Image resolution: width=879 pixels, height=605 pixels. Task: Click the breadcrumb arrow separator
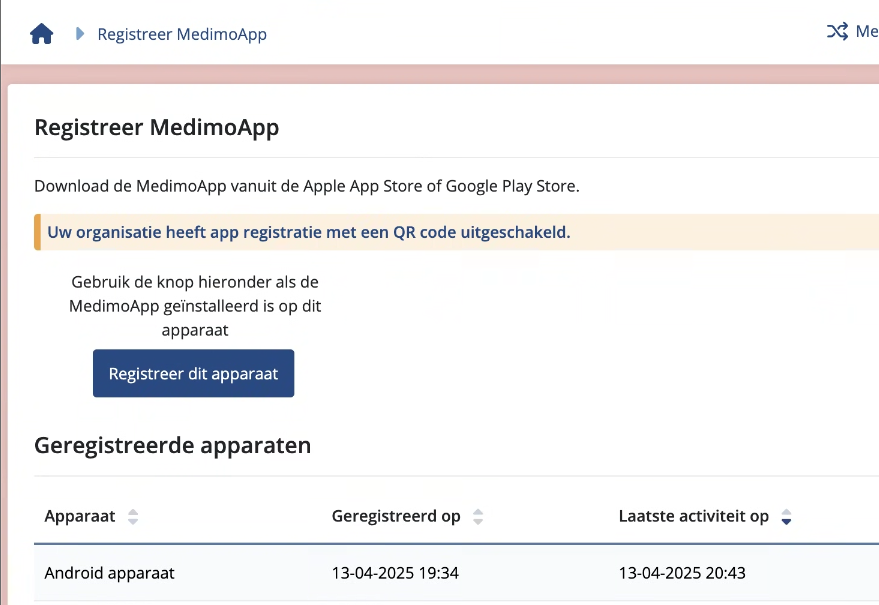tap(80, 34)
